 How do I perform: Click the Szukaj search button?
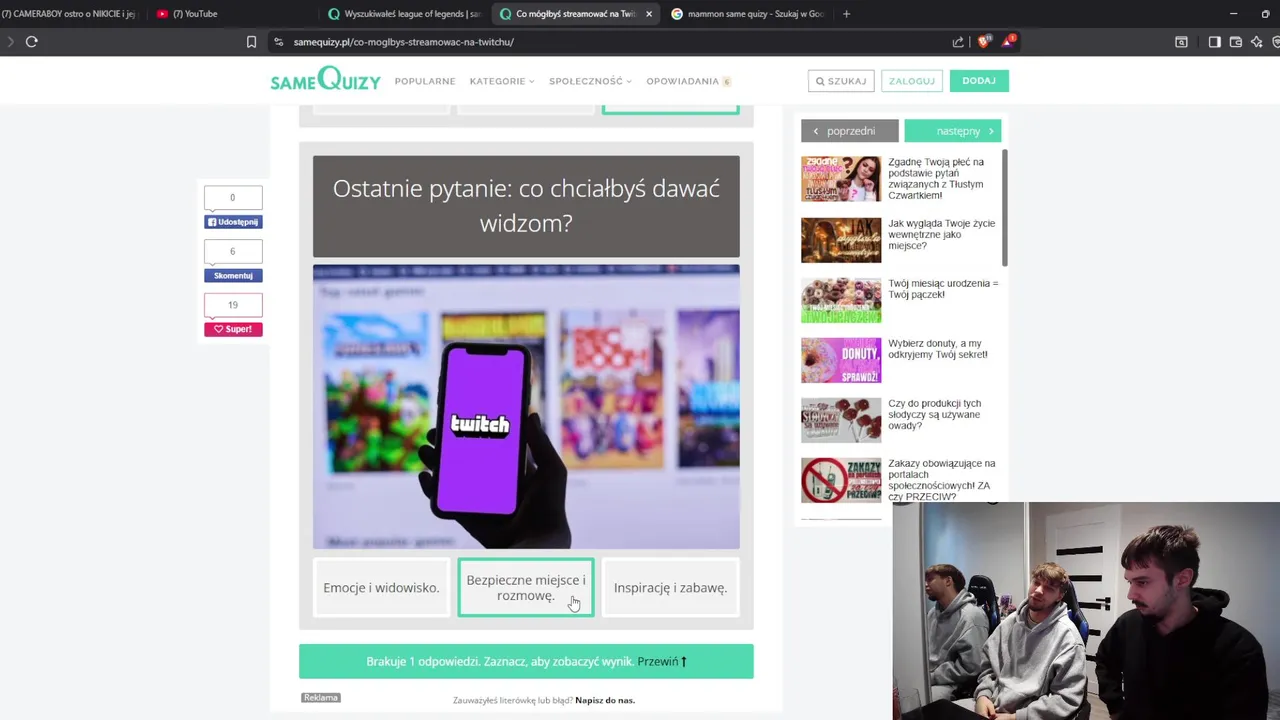coord(841,81)
